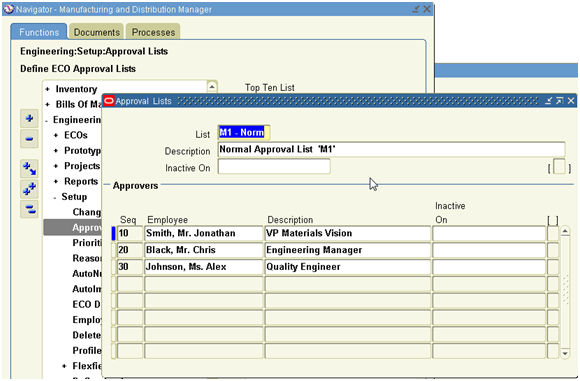Click the Inactive On field in header
This screenshot has width=580, height=381.
(274, 166)
